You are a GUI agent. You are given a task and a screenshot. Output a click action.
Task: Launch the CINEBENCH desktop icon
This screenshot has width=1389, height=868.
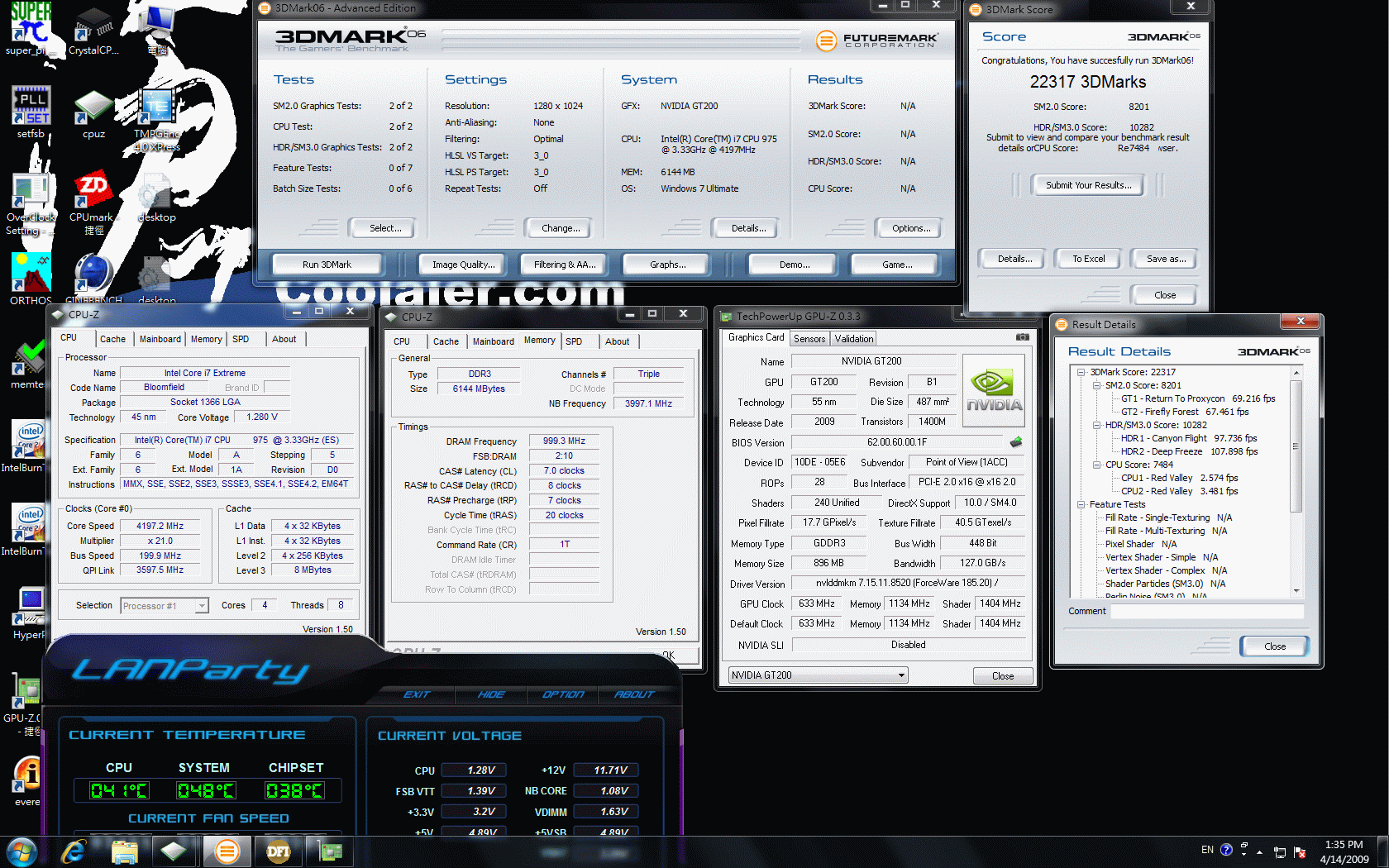tap(93, 279)
